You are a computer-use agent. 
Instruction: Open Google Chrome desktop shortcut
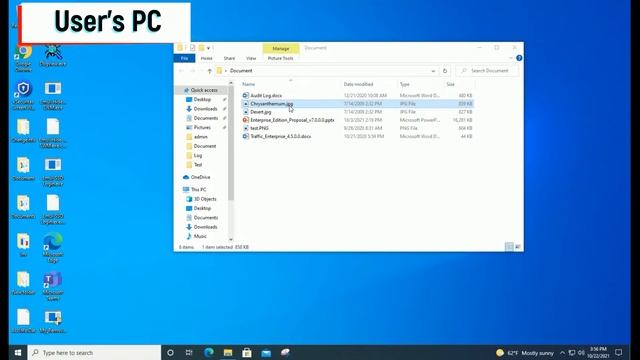(x=23, y=57)
